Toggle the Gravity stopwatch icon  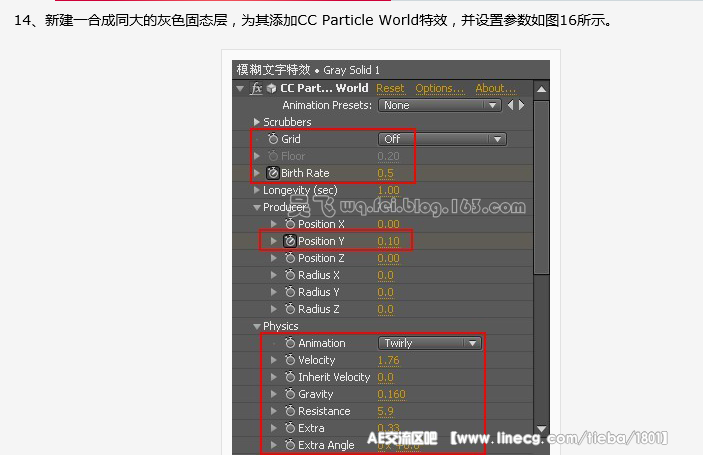pyautogui.click(x=290, y=394)
